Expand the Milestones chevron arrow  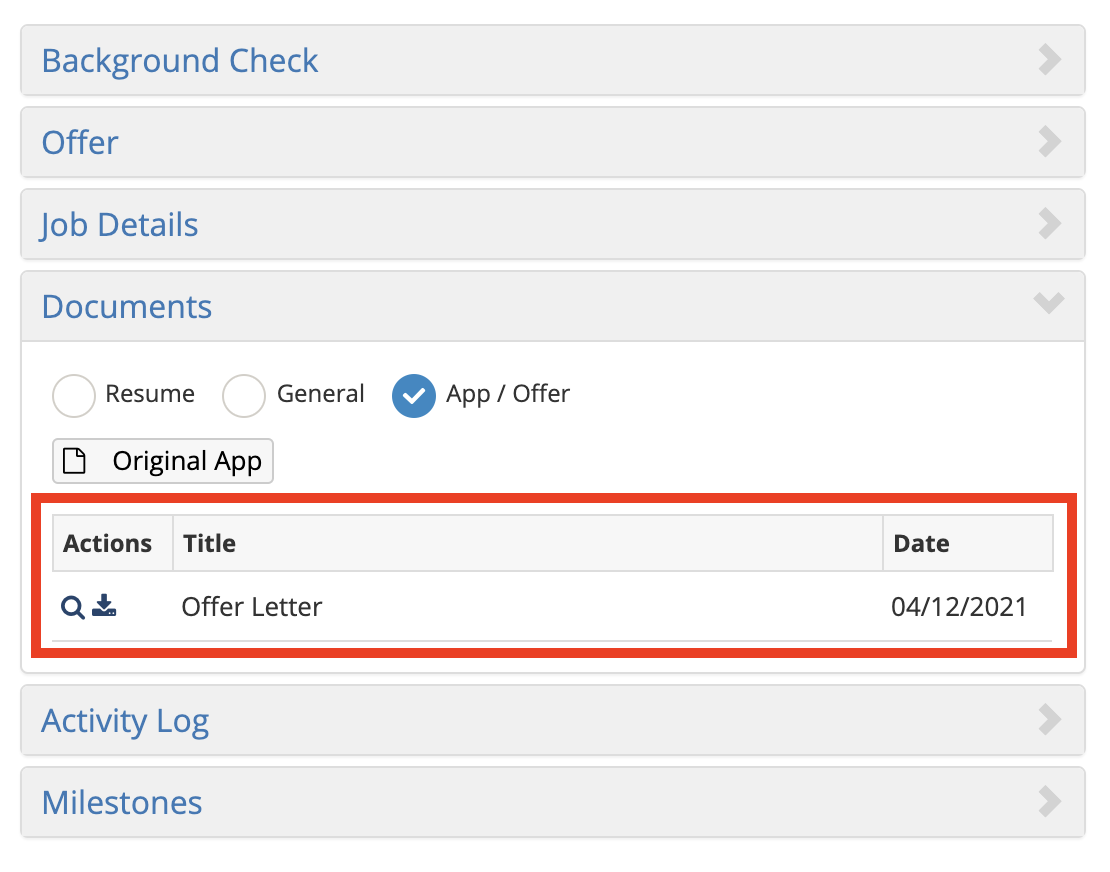pyautogui.click(x=1049, y=801)
